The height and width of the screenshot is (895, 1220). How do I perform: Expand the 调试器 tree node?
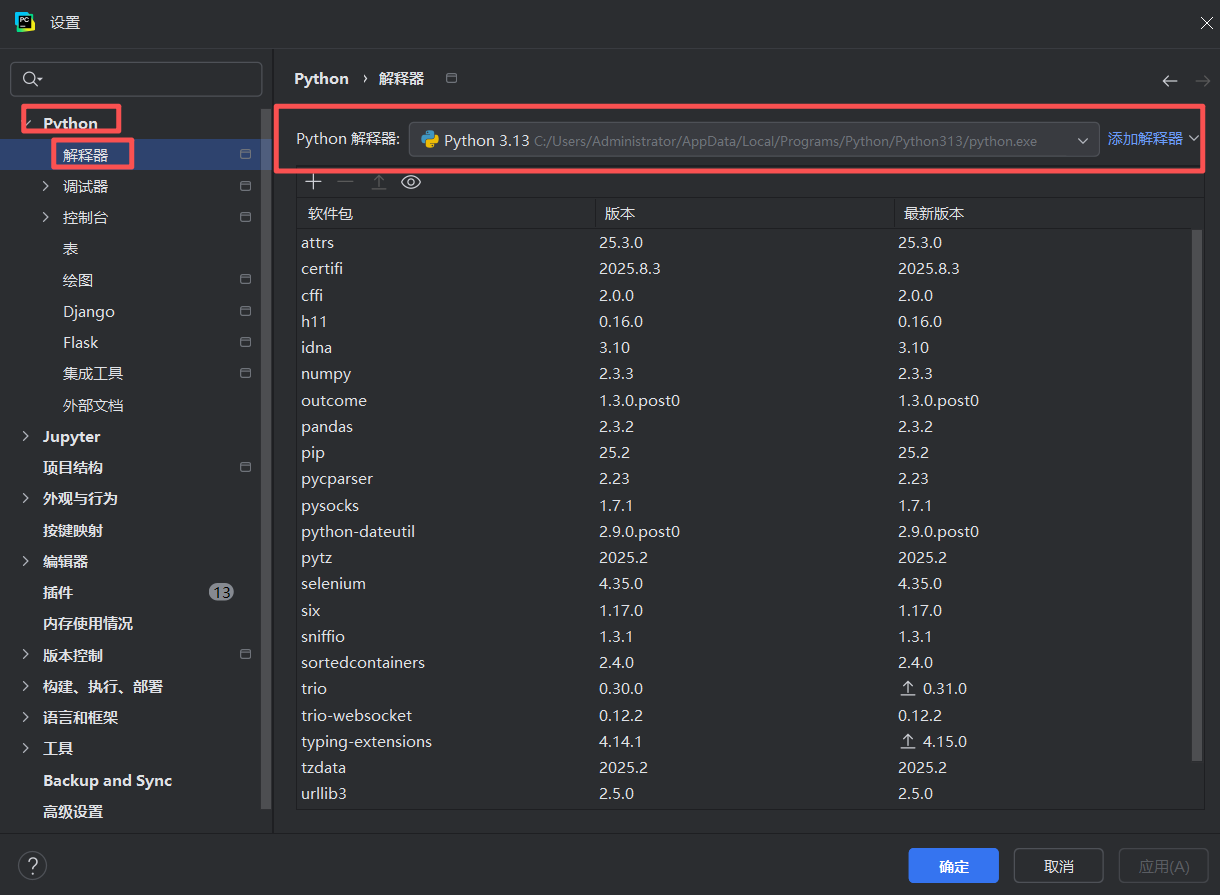pyautogui.click(x=46, y=186)
